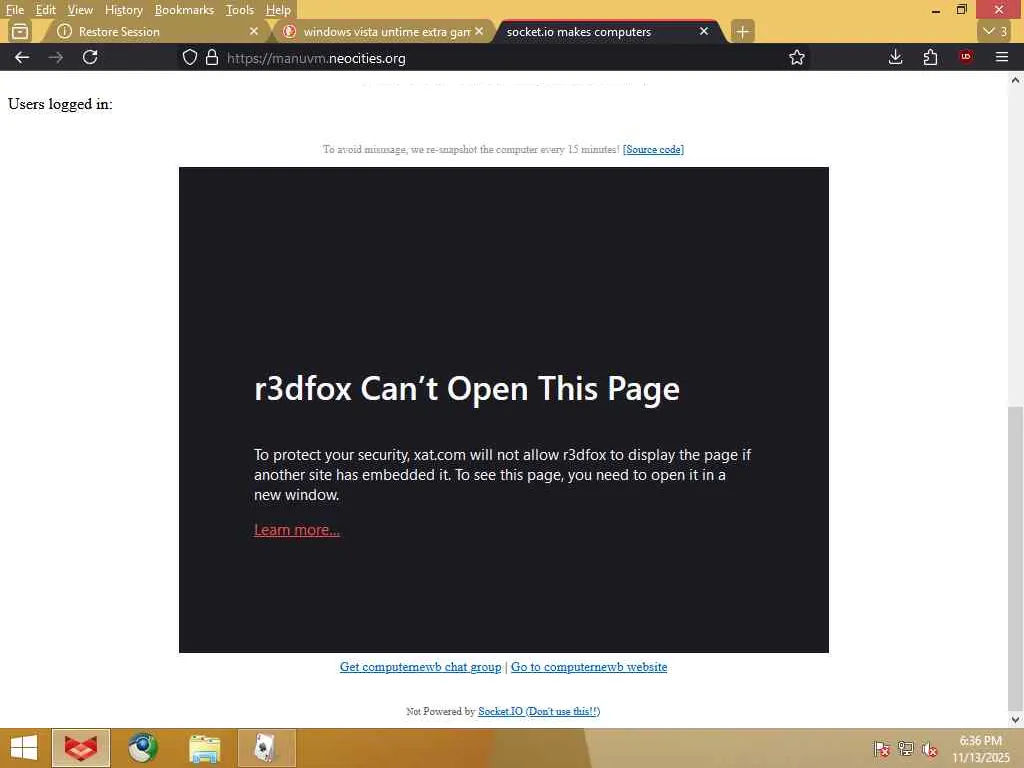Open the Socket.IO (Don't use this!!) link
Screen dimensions: 1024x768
tap(539, 711)
